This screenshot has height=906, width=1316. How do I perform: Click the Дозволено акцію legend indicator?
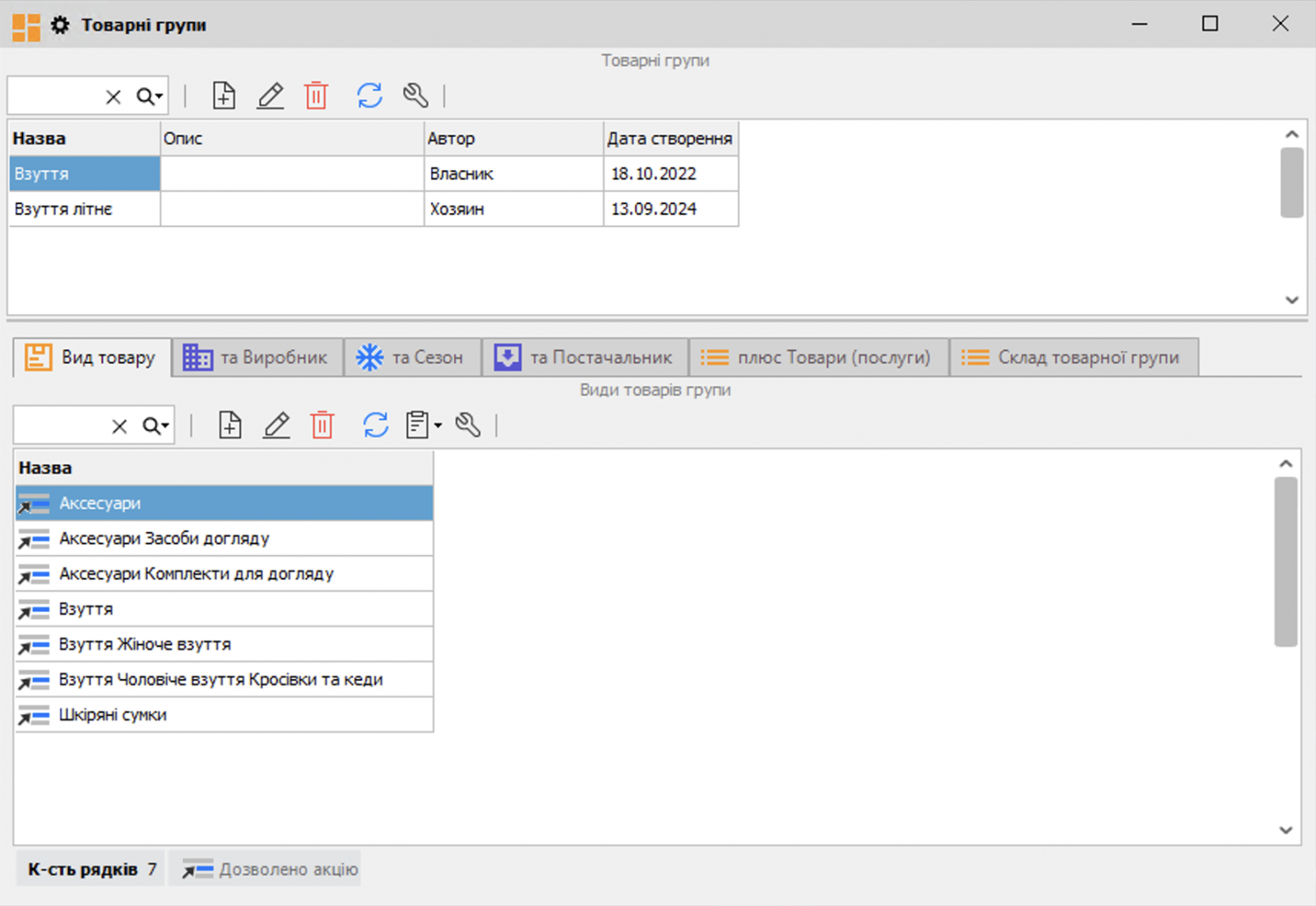click(x=270, y=869)
